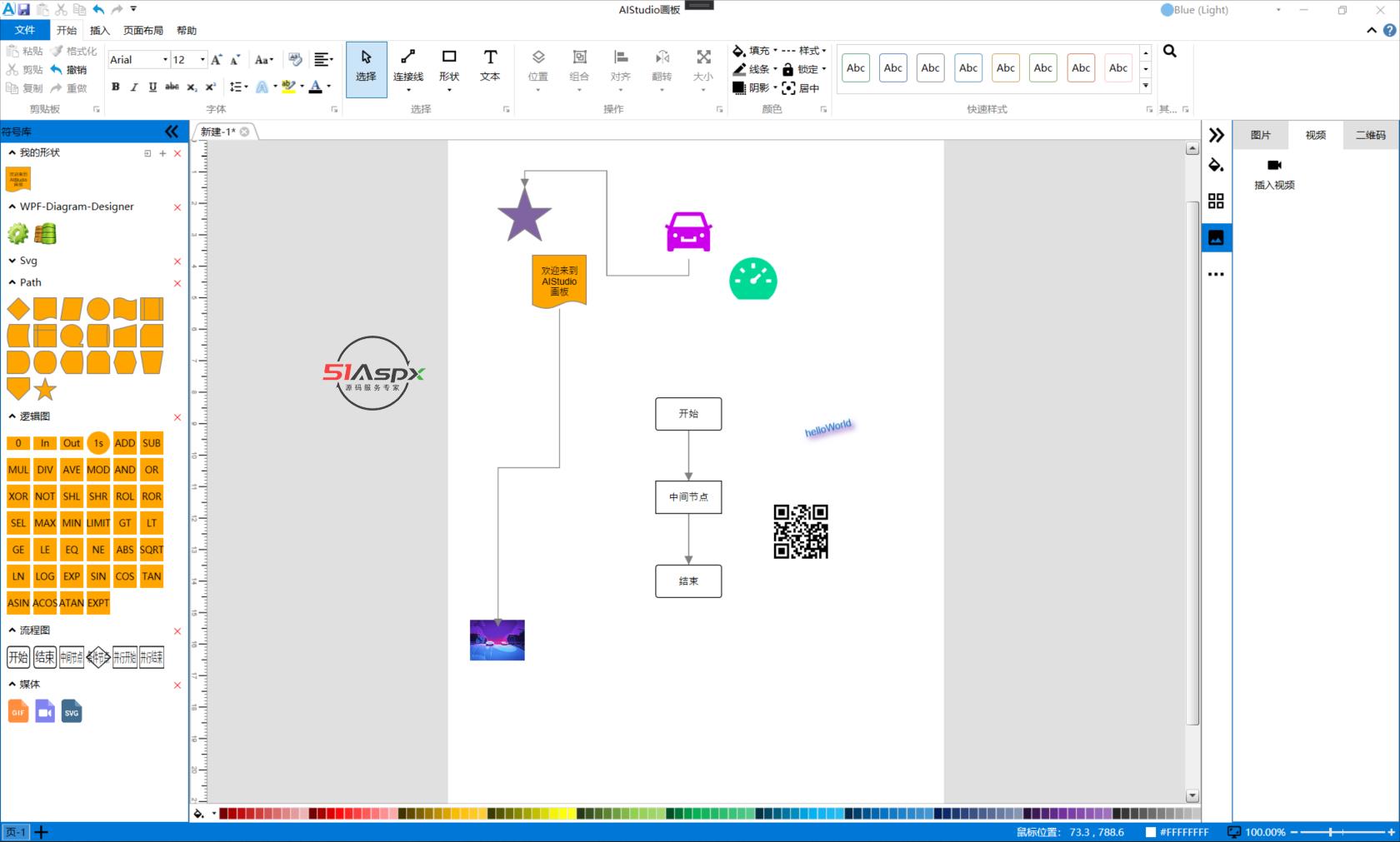Open the font size dropdown
The image size is (1400, 842).
[x=202, y=60]
